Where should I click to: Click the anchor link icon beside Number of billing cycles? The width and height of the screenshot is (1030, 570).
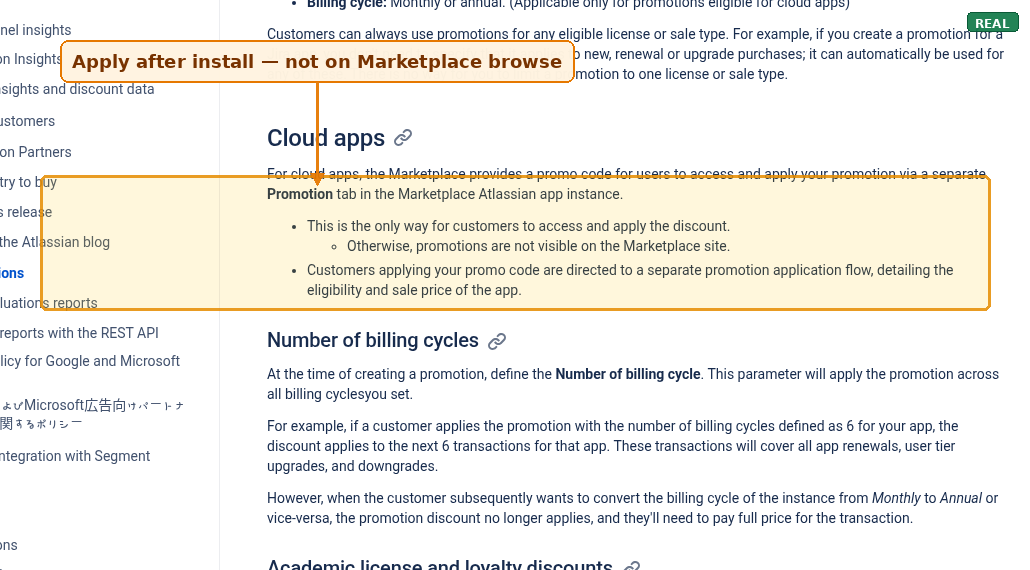coord(497,341)
